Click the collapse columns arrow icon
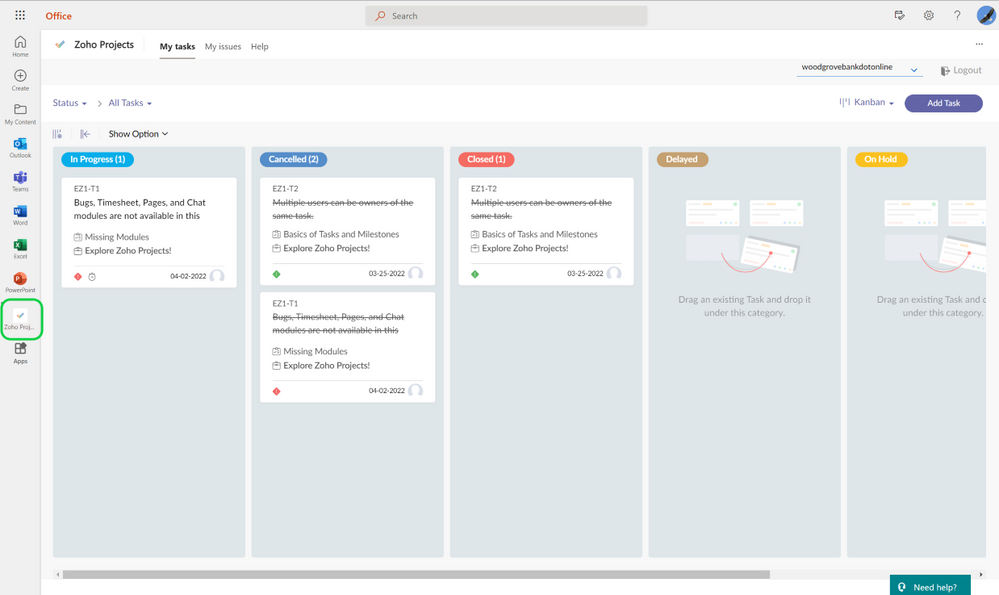Screen dimensions: 999x595 [x=85, y=134]
